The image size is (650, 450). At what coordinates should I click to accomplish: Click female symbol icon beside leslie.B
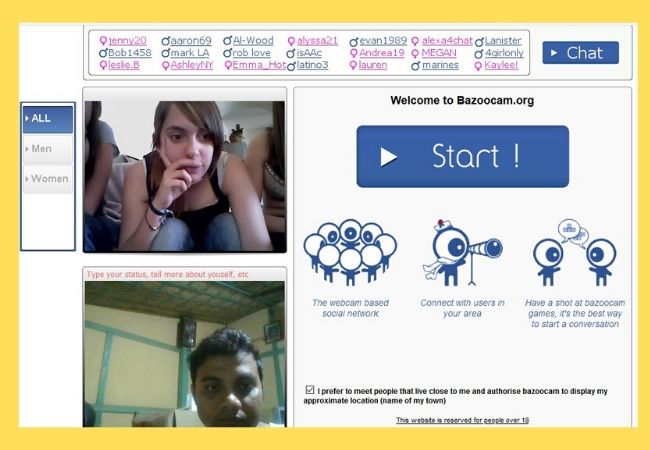tap(103, 65)
